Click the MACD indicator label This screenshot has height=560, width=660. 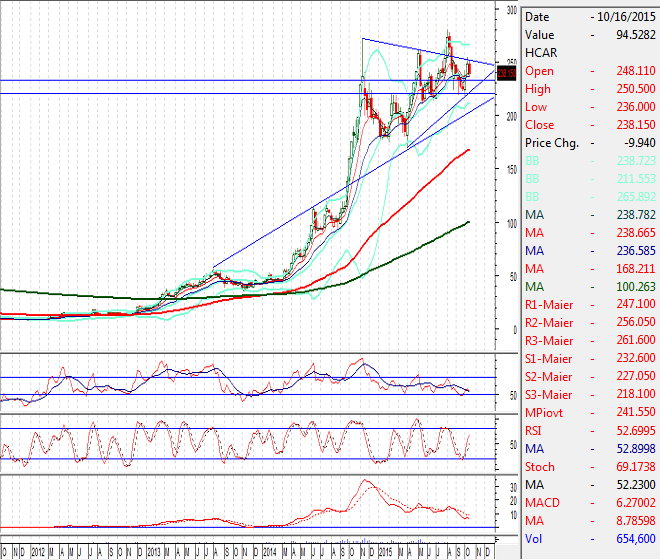543,502
